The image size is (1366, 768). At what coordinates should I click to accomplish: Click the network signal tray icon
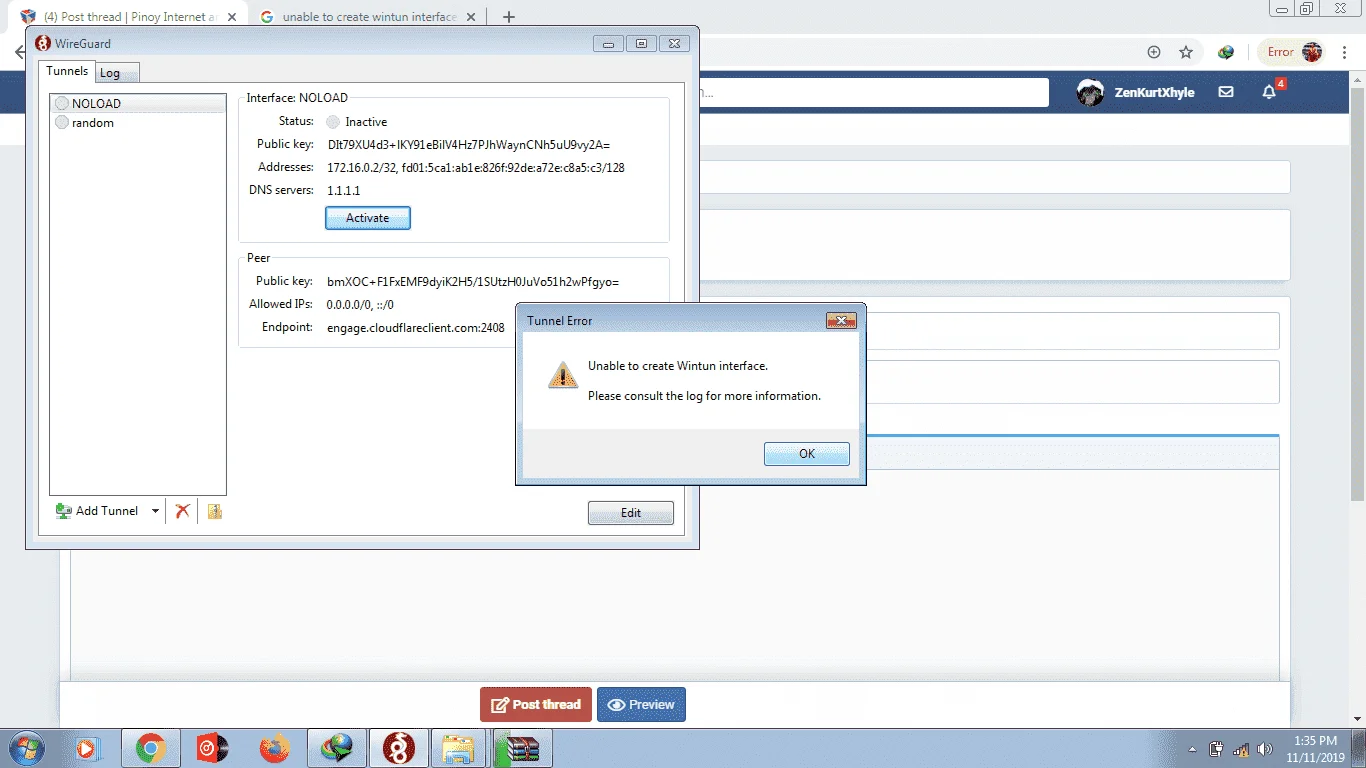pos(1241,748)
